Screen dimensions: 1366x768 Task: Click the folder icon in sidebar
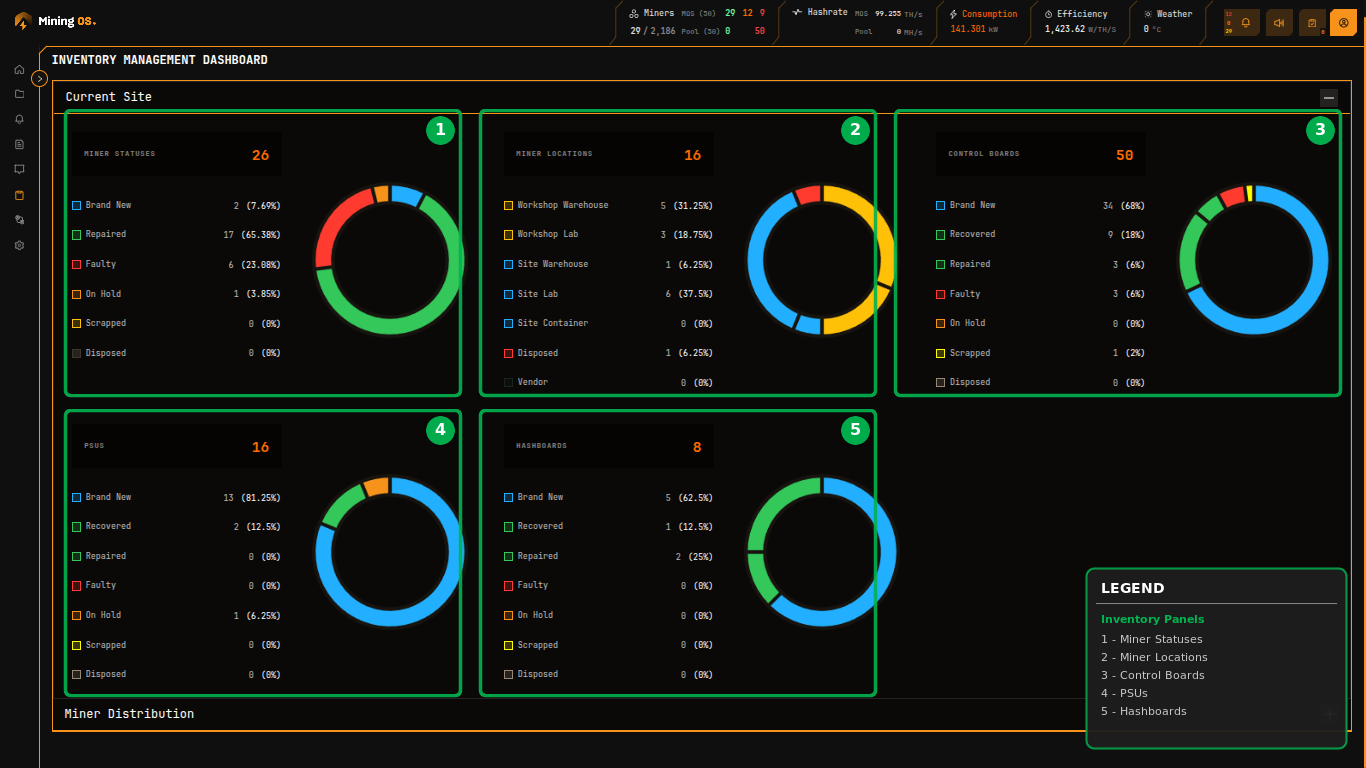pyautogui.click(x=19, y=94)
